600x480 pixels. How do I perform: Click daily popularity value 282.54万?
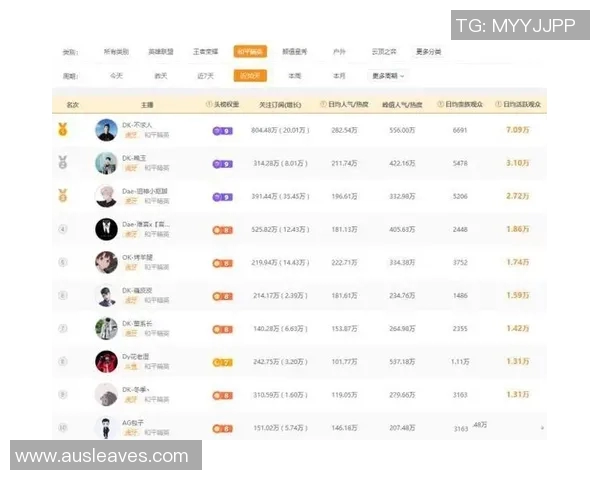point(344,130)
